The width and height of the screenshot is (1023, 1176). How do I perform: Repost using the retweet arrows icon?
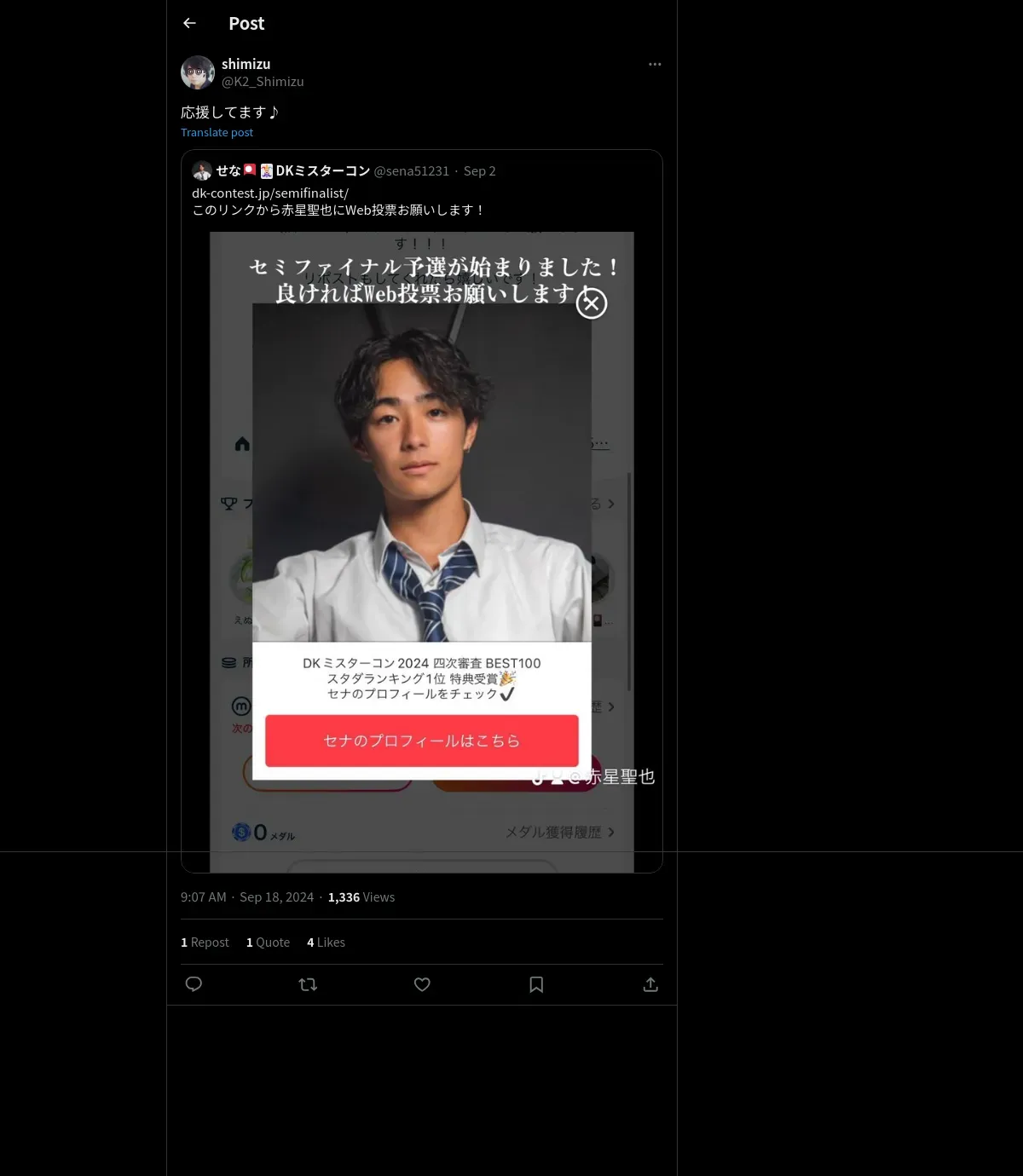(x=308, y=984)
